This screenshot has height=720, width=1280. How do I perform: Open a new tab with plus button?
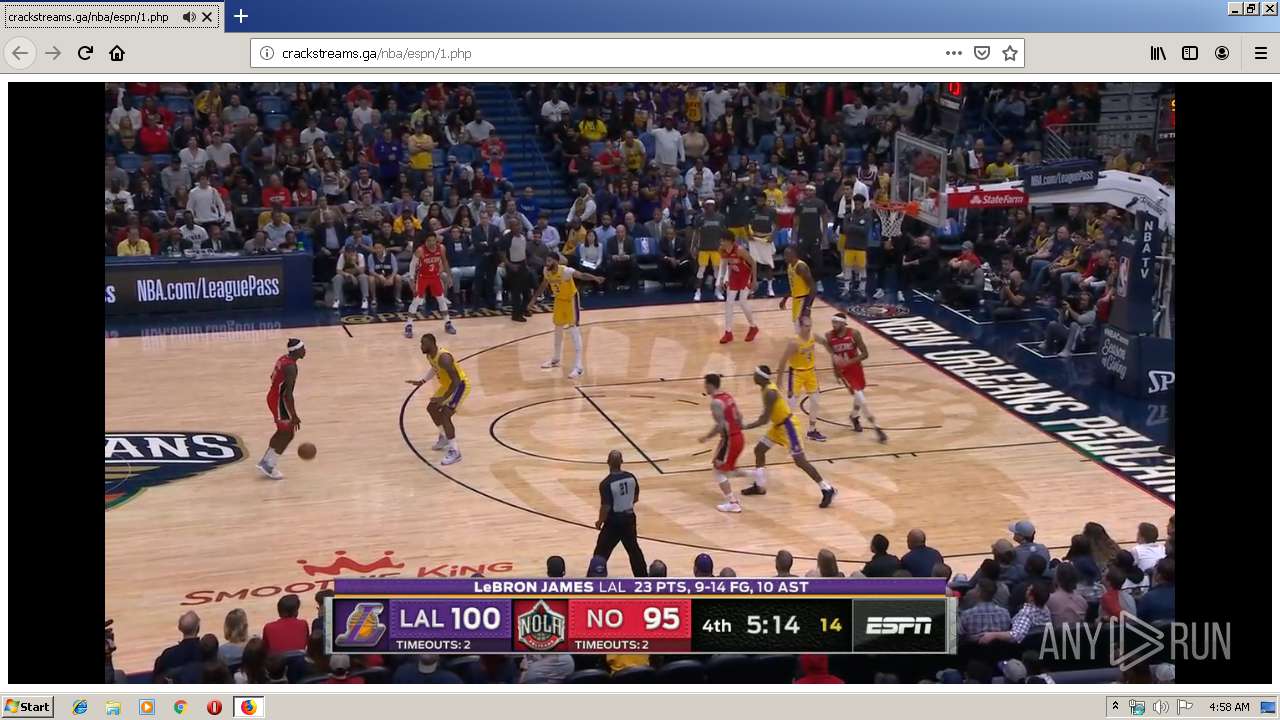point(240,16)
